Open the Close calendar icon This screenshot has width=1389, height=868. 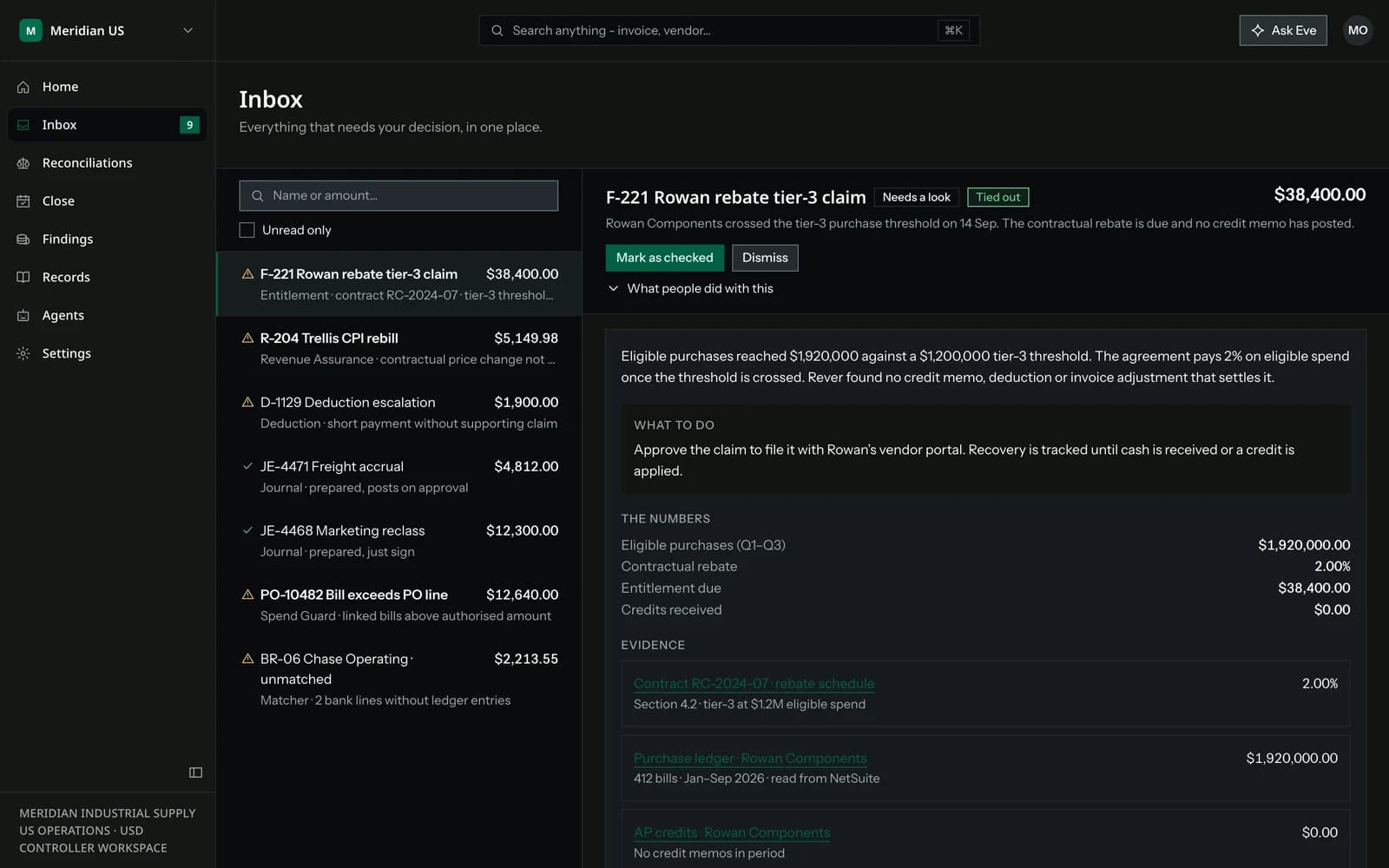pos(23,201)
